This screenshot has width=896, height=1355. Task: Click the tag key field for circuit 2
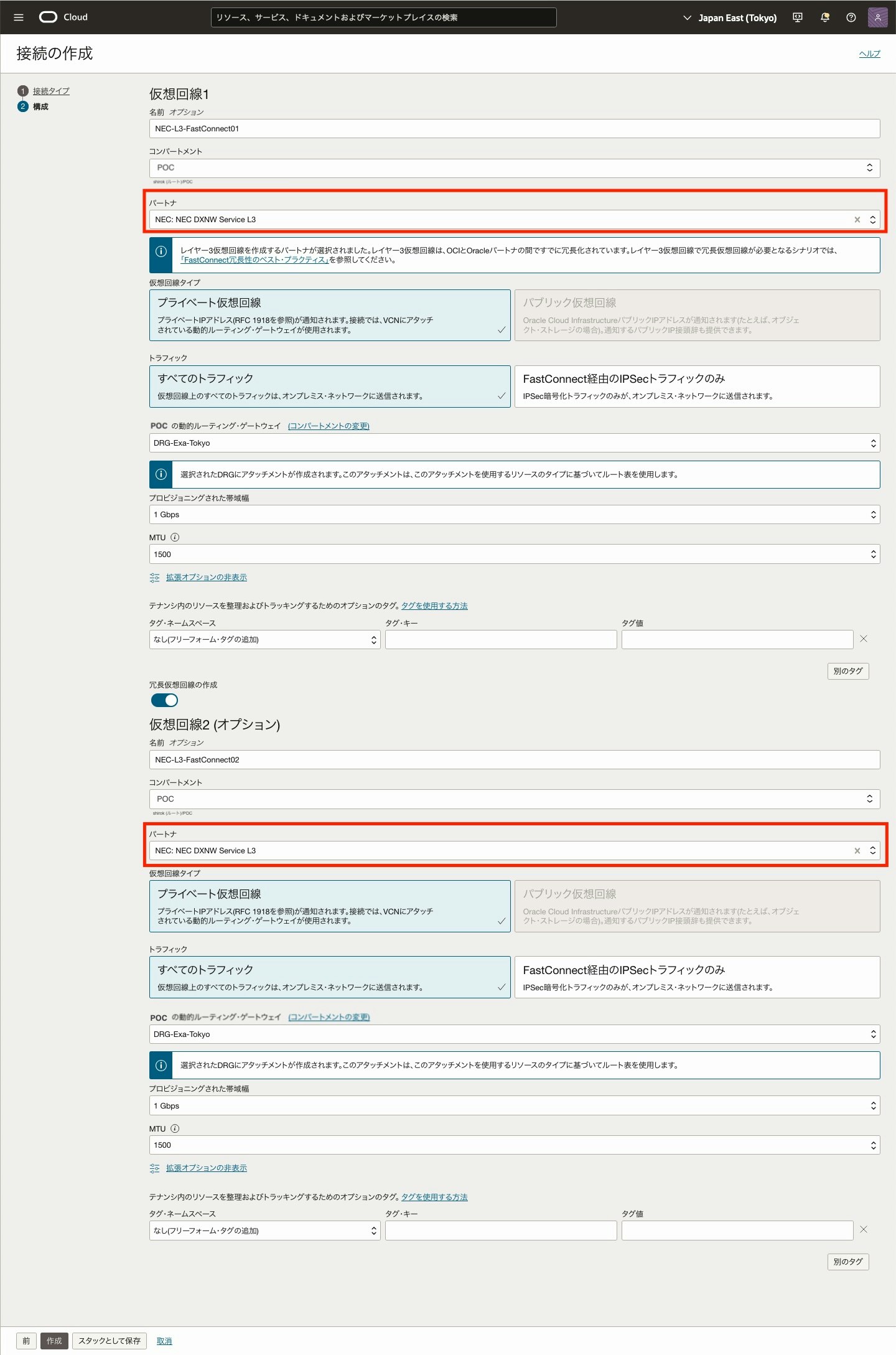[x=501, y=1231]
